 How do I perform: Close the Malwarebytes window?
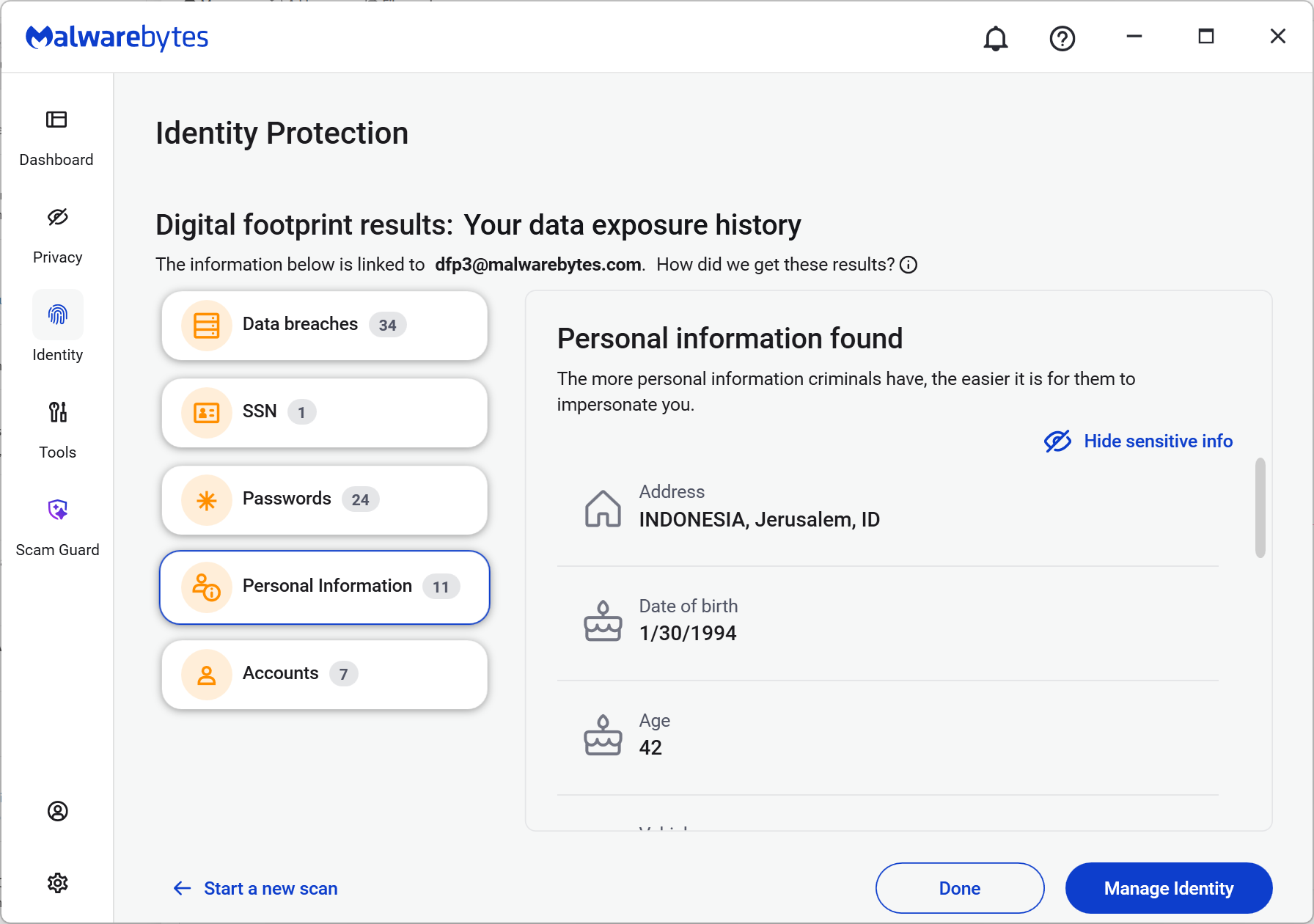click(1277, 37)
